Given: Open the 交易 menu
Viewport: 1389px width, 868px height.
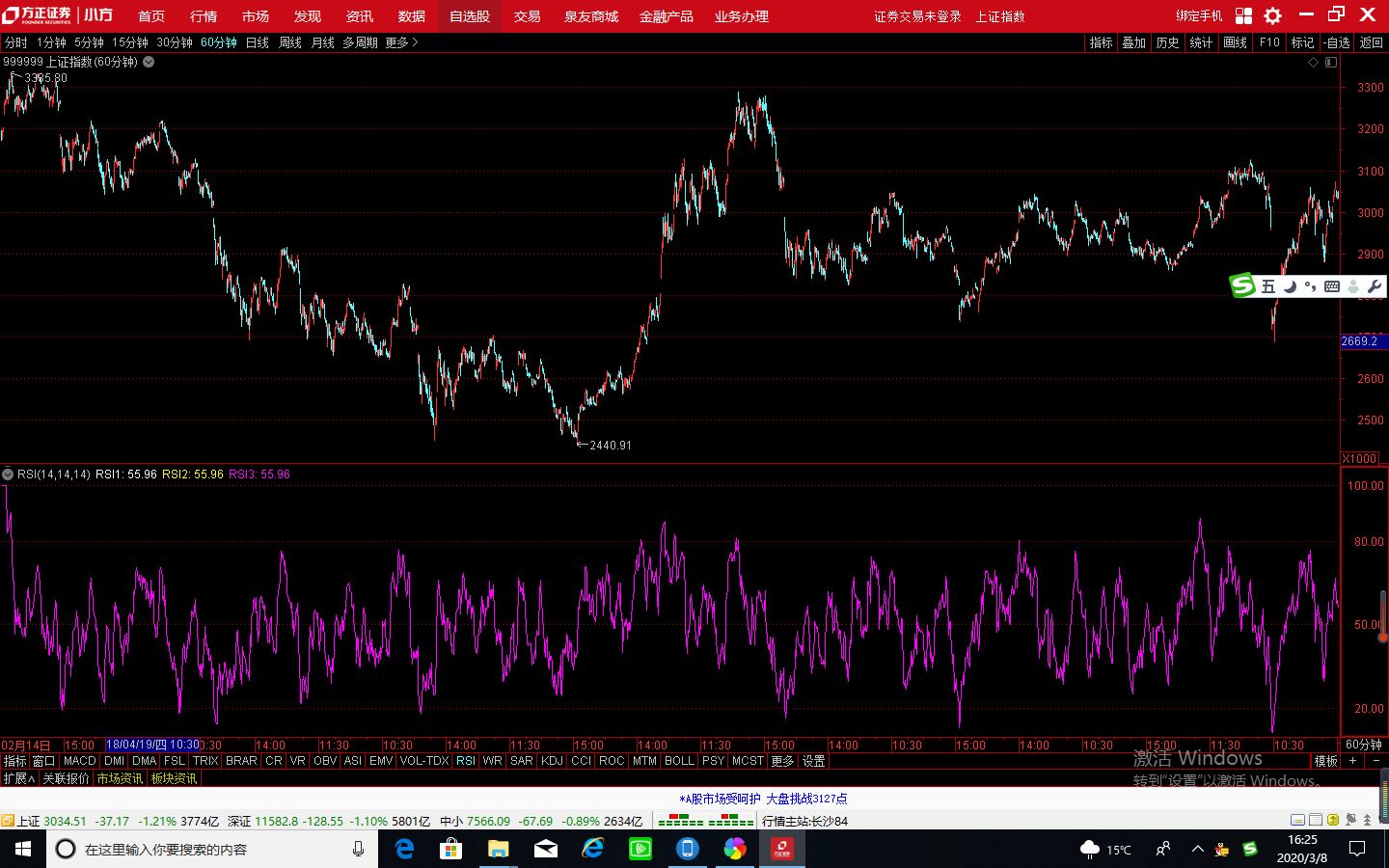Looking at the screenshot, I should (x=527, y=16).
